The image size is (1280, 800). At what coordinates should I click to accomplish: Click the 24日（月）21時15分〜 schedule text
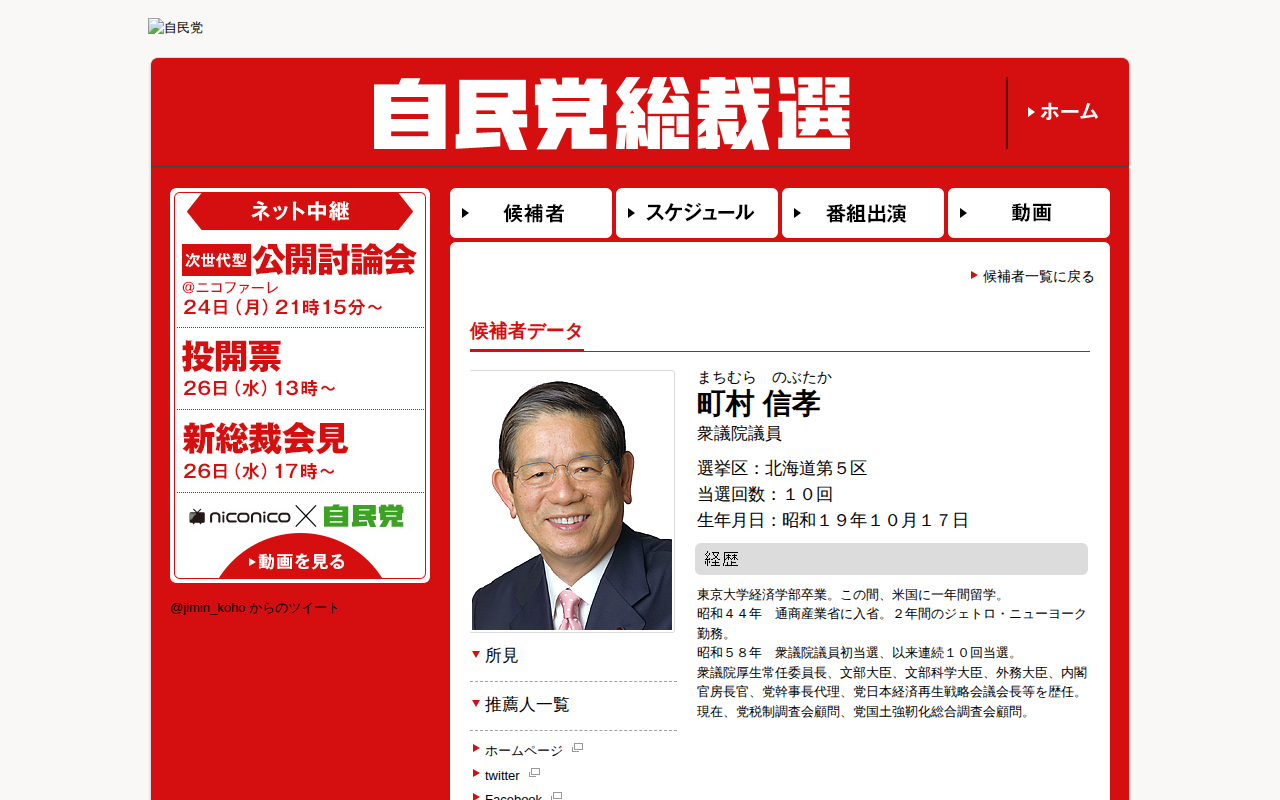point(283,308)
